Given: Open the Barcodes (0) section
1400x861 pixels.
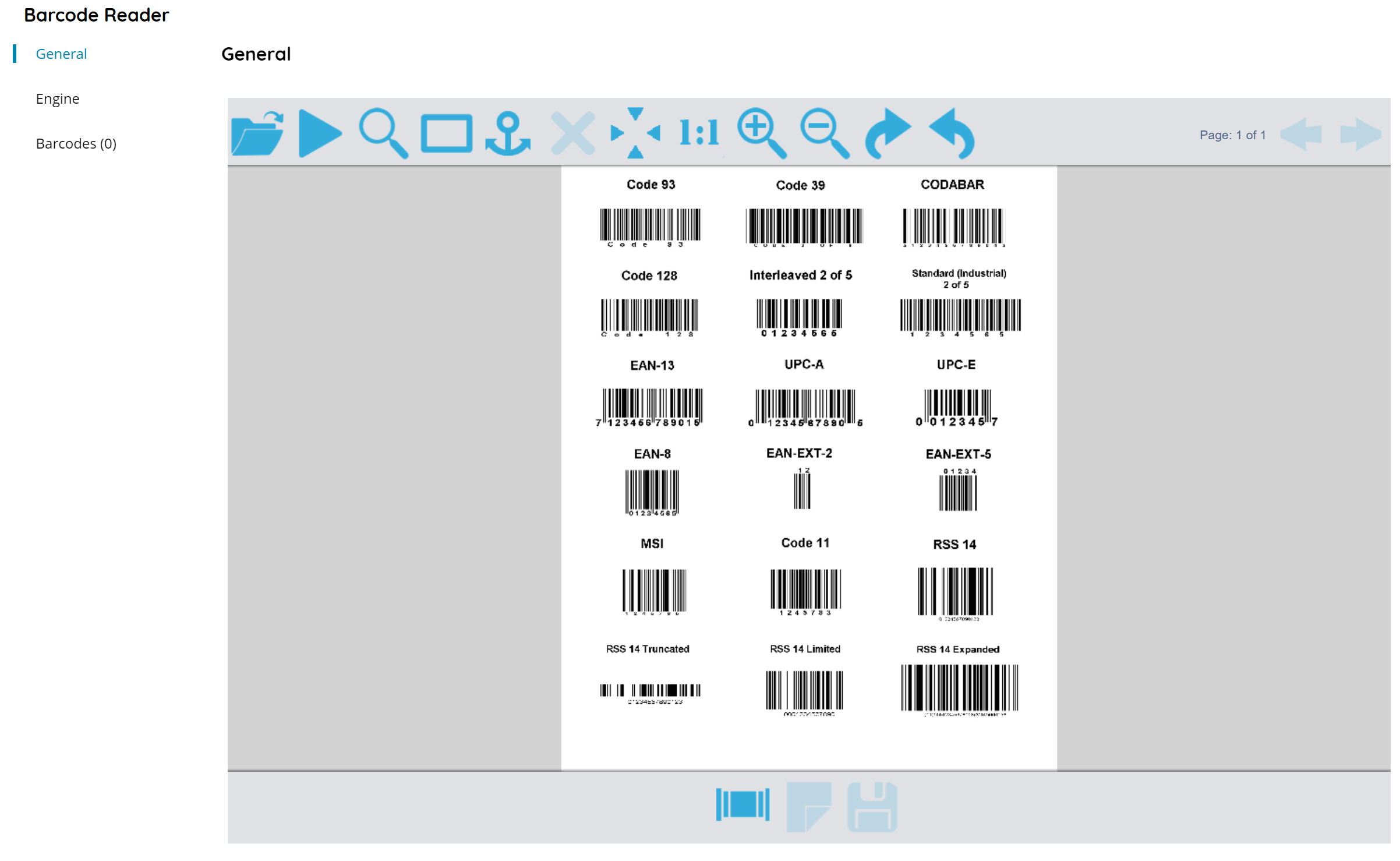Looking at the screenshot, I should (x=76, y=143).
